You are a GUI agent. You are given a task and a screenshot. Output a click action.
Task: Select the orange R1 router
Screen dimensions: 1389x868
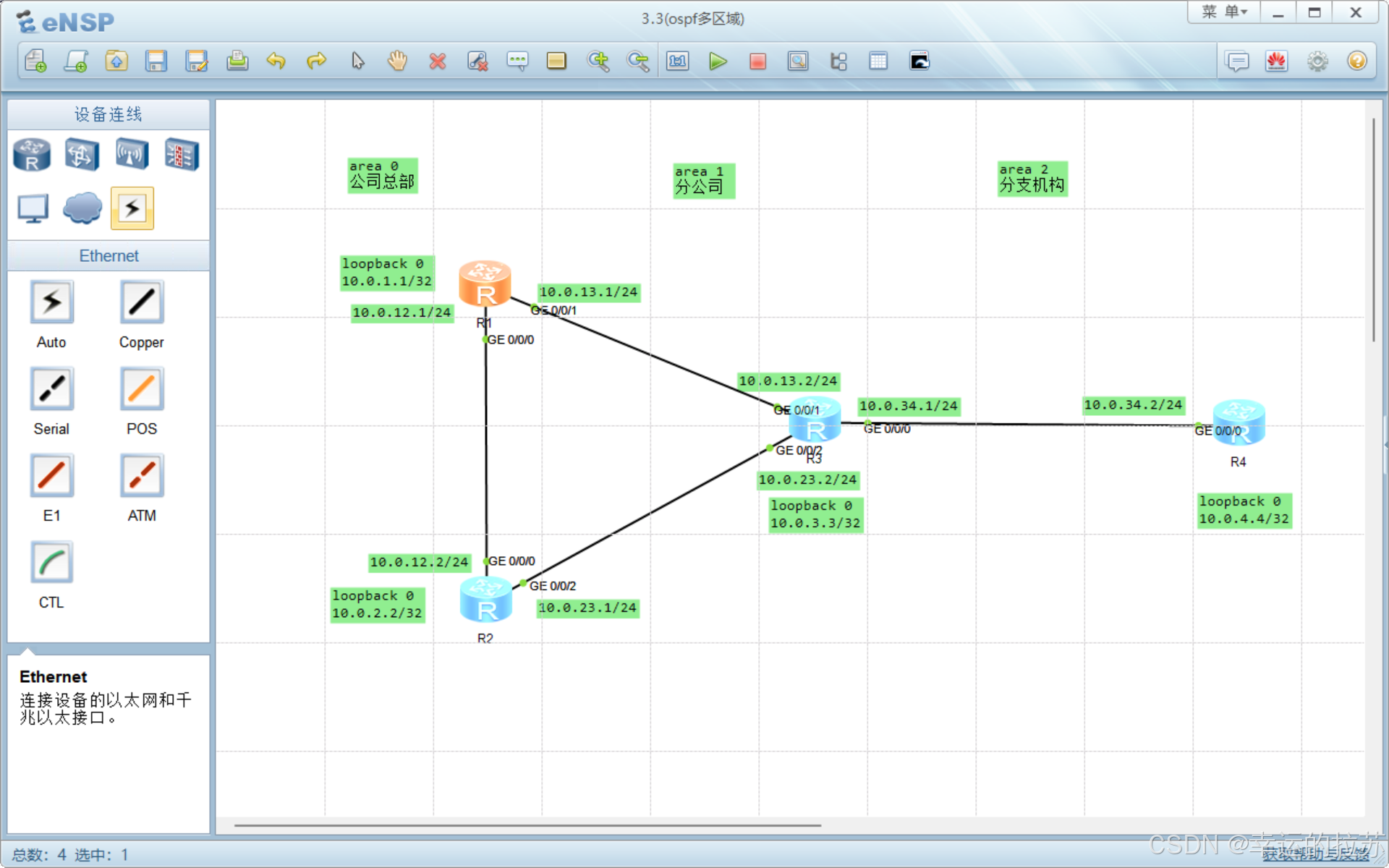coord(485,283)
